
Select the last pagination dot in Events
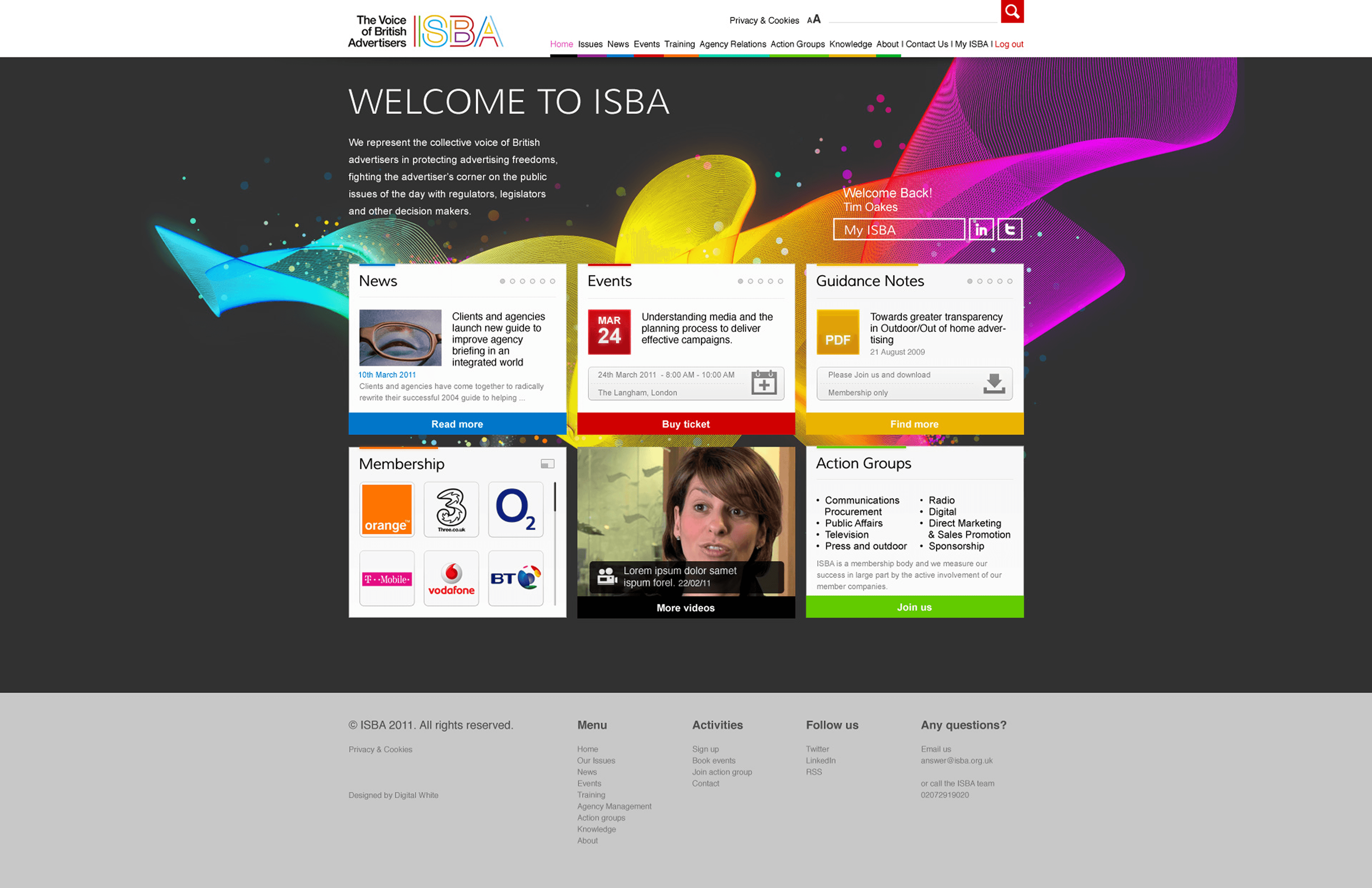pyautogui.click(x=780, y=281)
